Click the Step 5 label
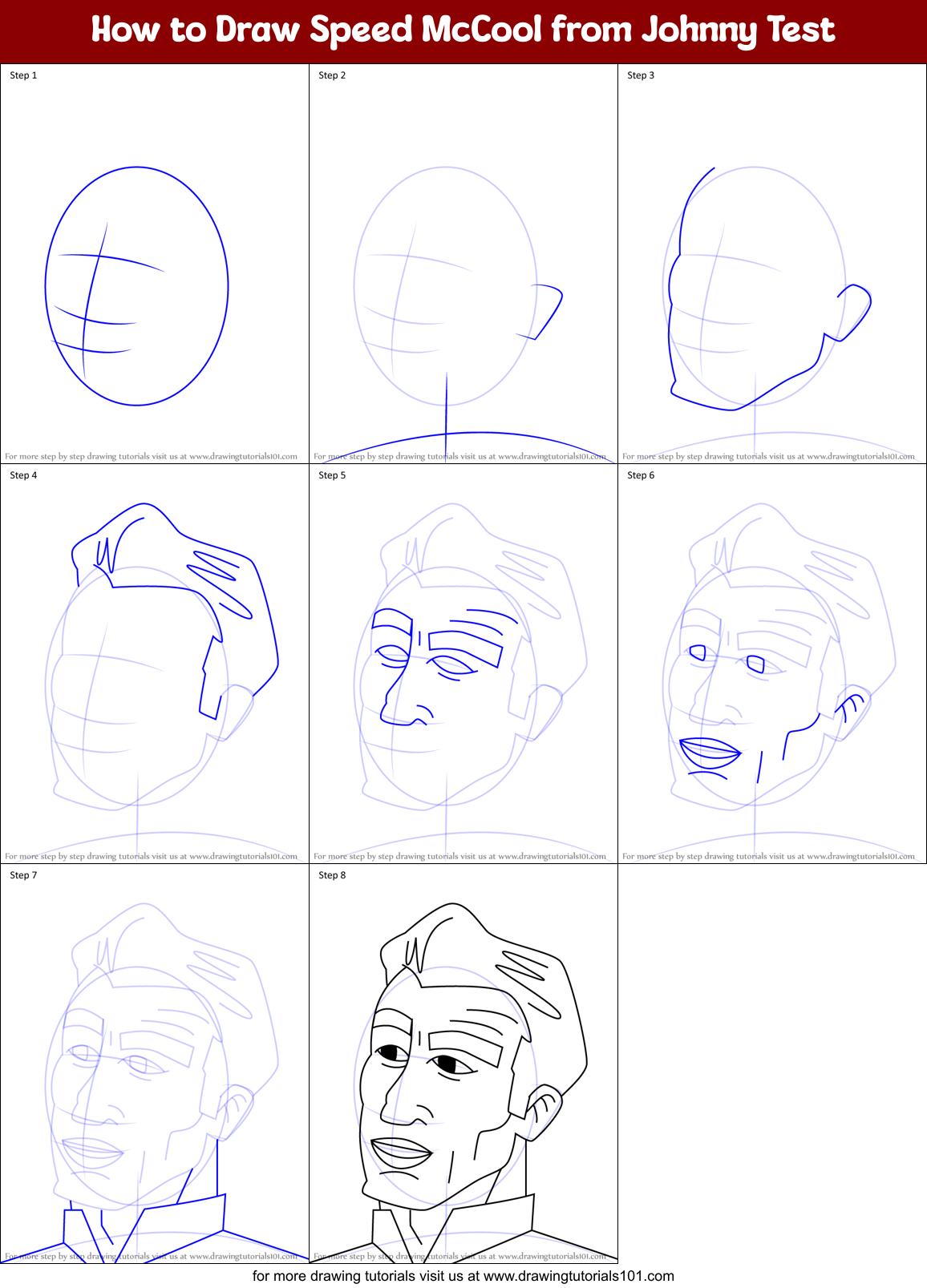The height and width of the screenshot is (1288, 927). point(332,475)
